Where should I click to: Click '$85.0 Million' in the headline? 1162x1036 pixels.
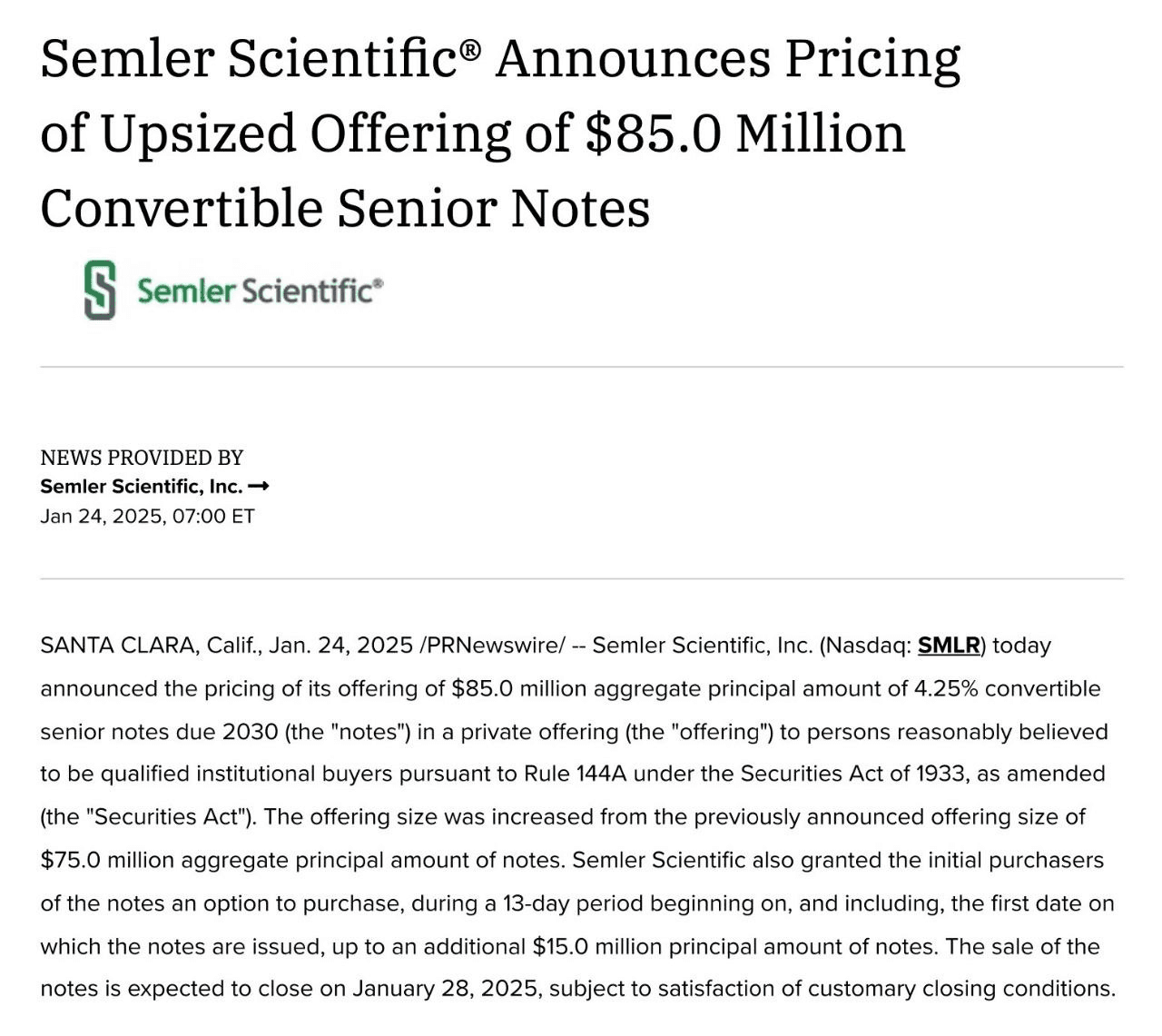[744, 133]
